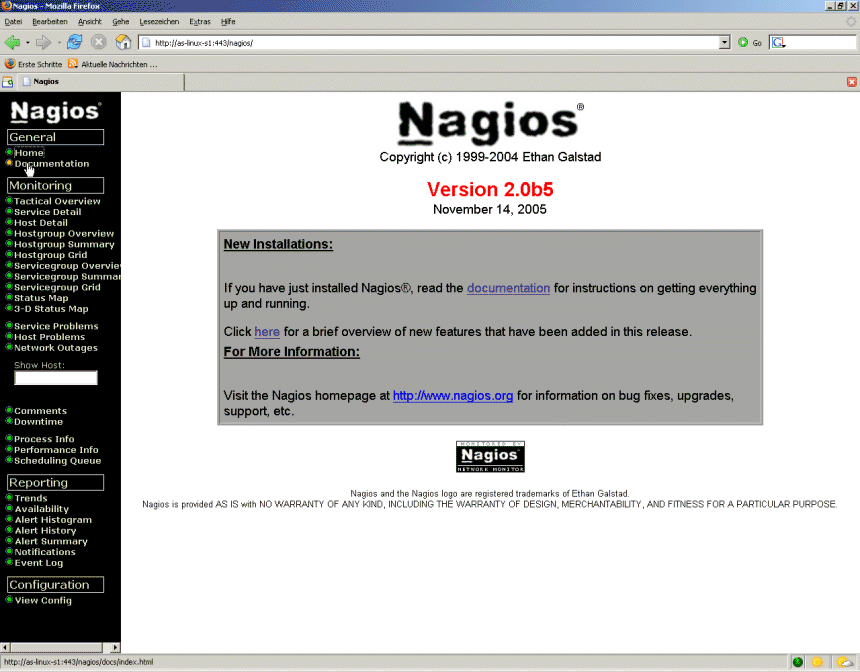The height and width of the screenshot is (672, 860).
Task: Visit the http://www.nagios.org link
Action: [453, 396]
